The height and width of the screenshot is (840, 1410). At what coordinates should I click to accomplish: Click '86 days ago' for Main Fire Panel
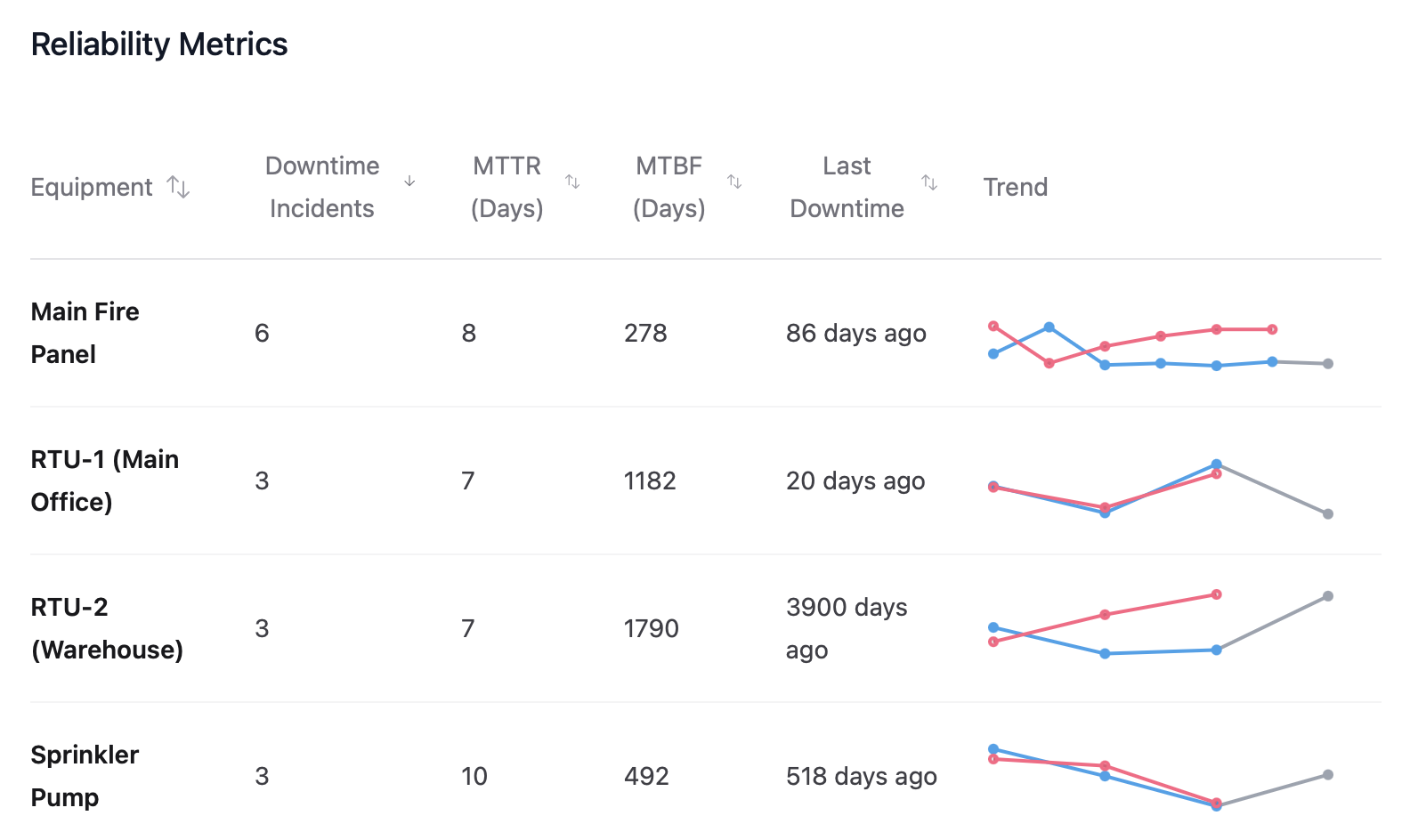(855, 333)
